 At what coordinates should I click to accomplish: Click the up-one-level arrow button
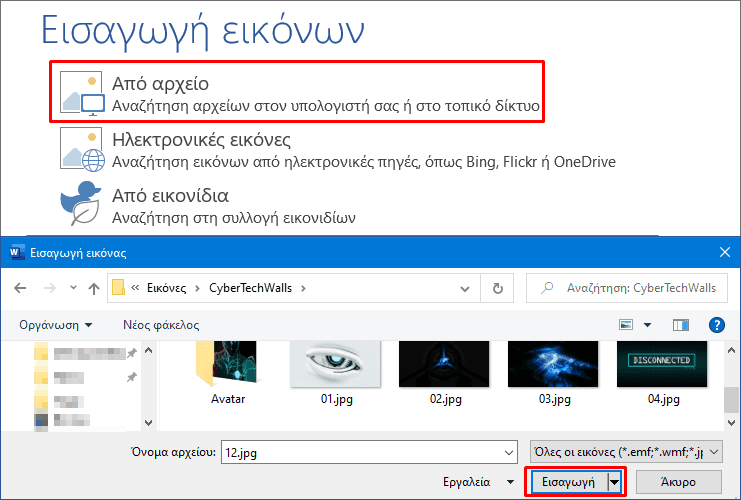click(x=94, y=289)
